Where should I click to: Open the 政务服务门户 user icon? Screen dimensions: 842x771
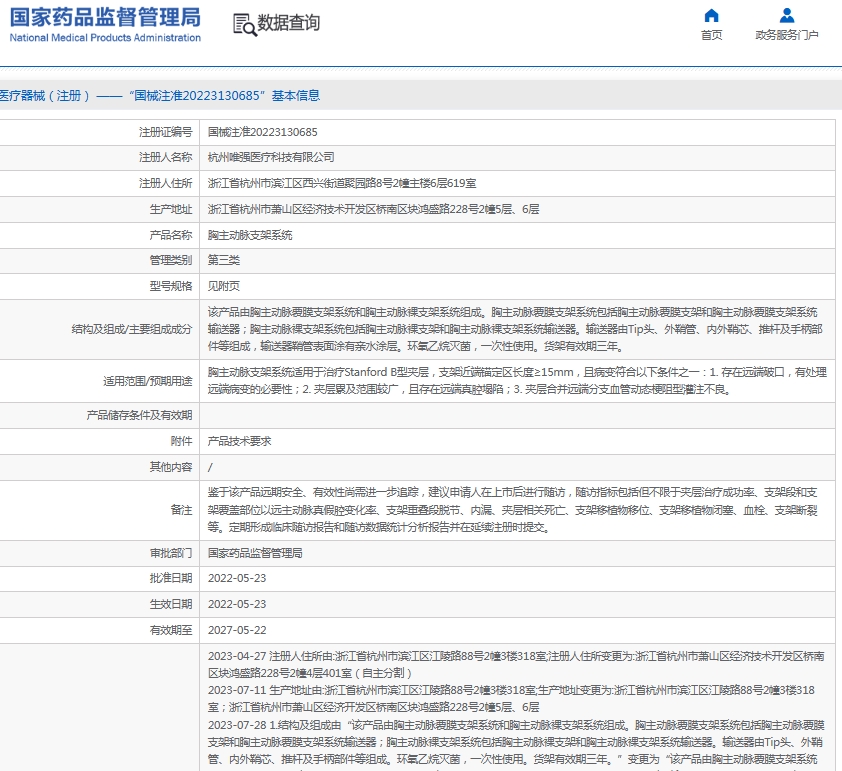point(787,15)
